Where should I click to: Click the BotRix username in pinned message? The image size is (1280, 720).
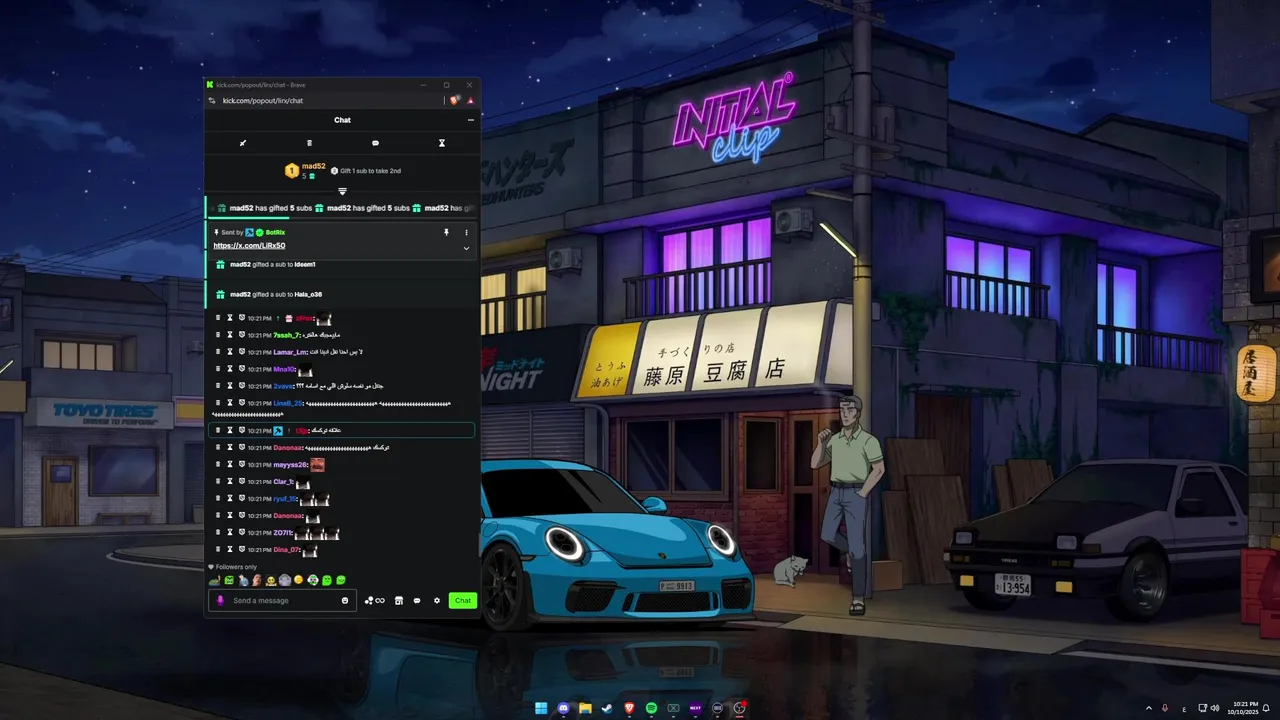click(x=275, y=232)
